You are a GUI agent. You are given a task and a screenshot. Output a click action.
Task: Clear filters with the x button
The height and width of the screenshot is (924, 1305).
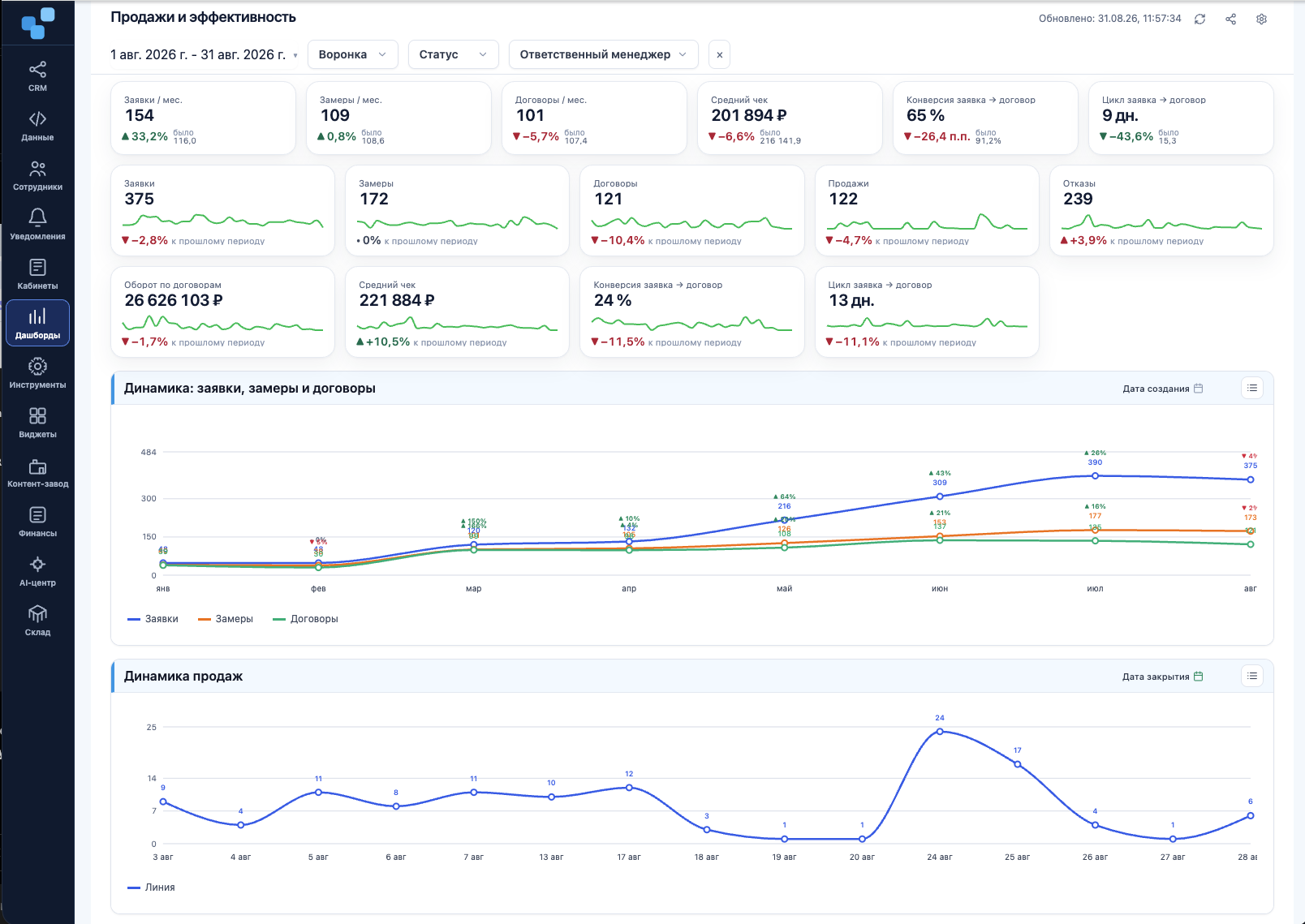tap(719, 54)
